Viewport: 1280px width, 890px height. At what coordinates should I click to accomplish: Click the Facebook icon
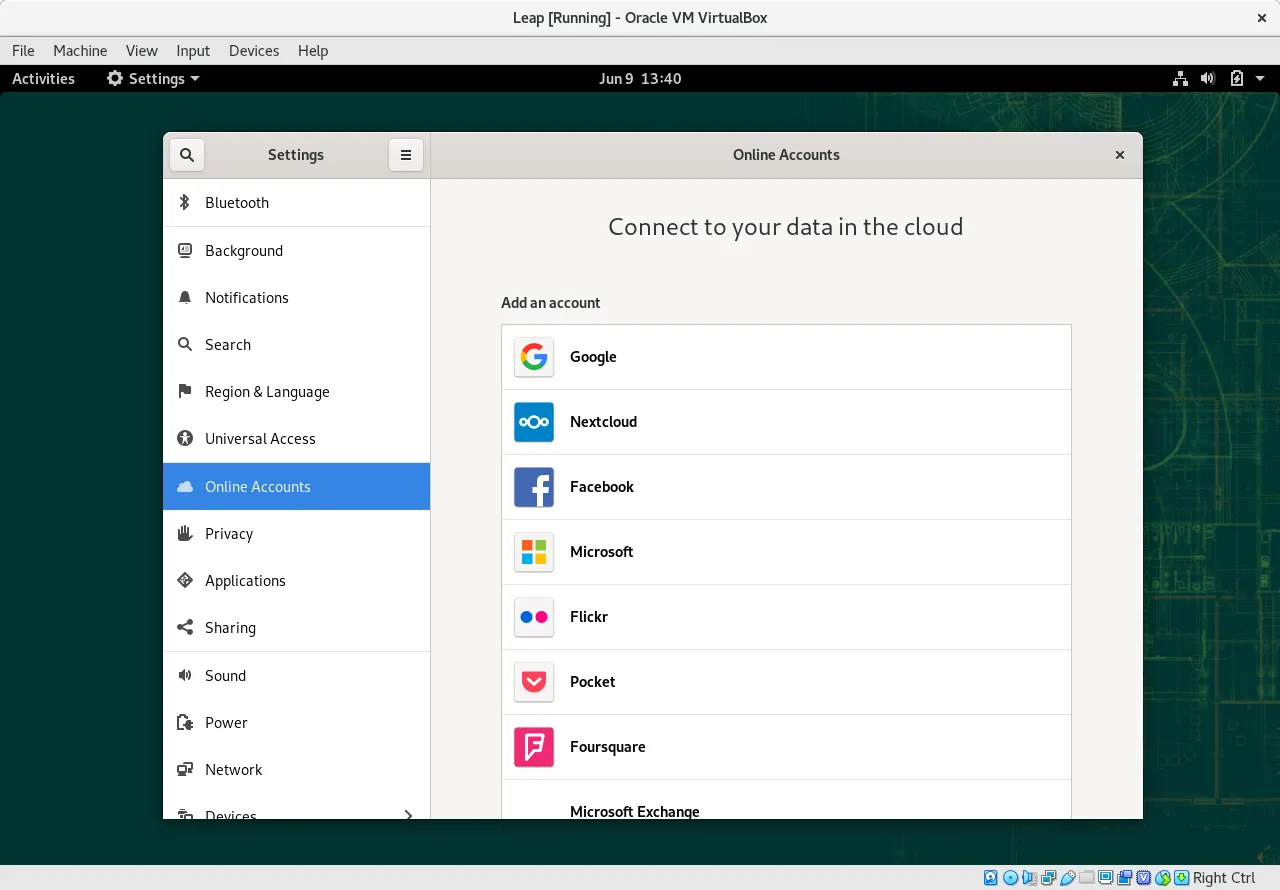click(533, 487)
